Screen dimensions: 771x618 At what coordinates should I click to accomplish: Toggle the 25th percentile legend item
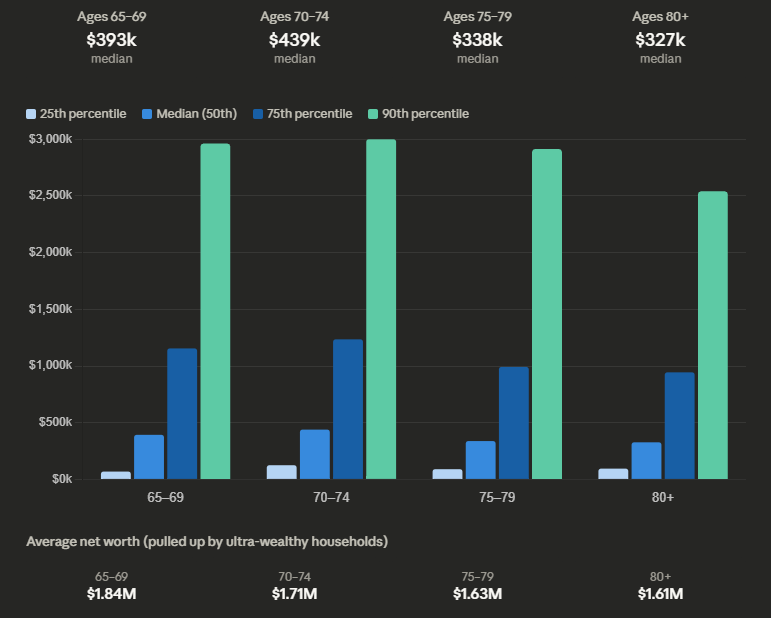(77, 114)
